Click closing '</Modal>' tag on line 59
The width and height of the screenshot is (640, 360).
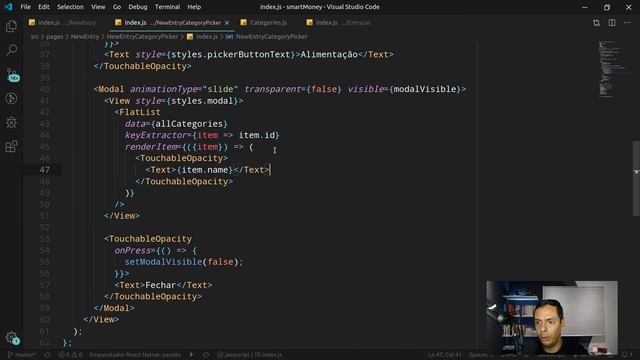pyautogui.click(x=114, y=308)
